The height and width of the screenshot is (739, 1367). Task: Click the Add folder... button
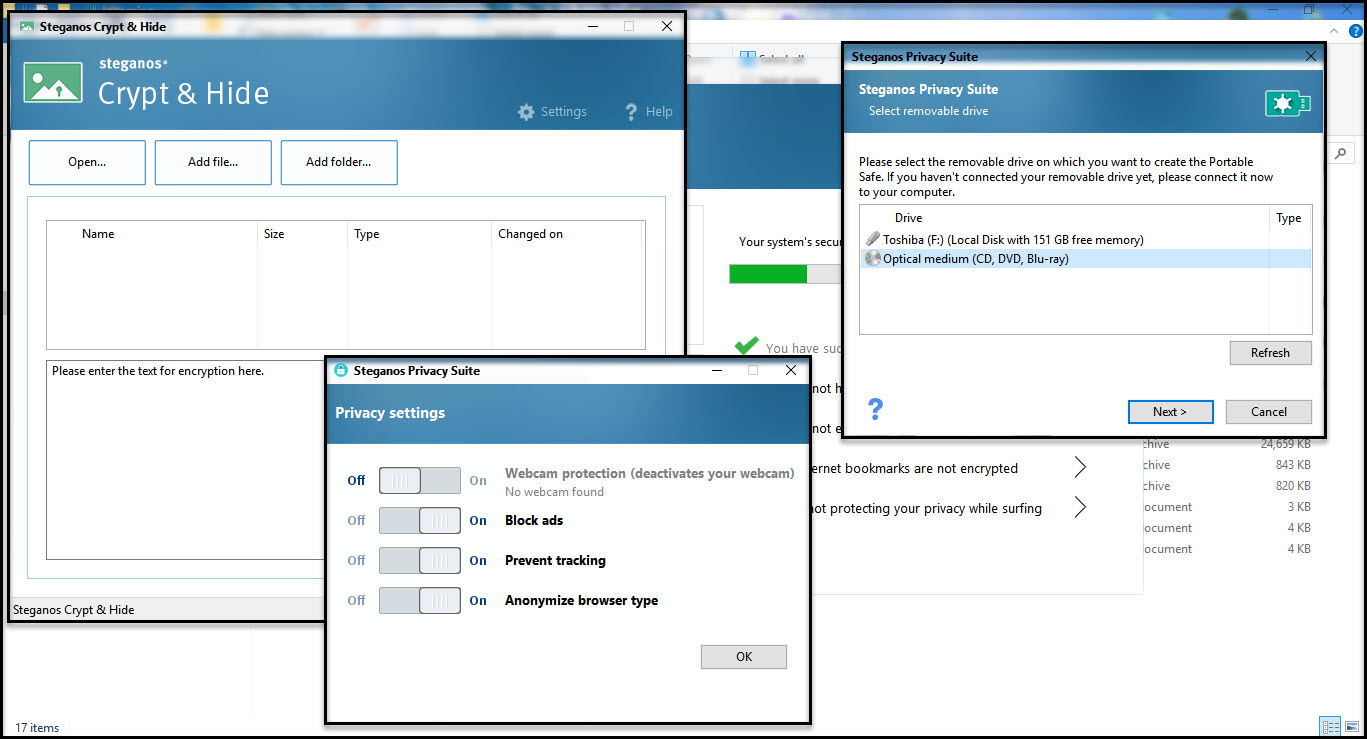[x=339, y=162]
